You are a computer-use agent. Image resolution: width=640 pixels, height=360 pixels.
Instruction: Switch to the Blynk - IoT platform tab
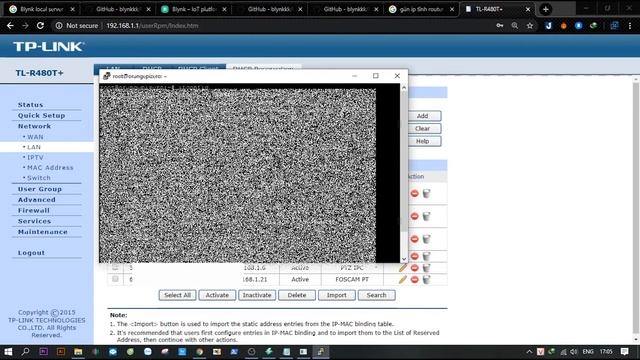(x=194, y=9)
